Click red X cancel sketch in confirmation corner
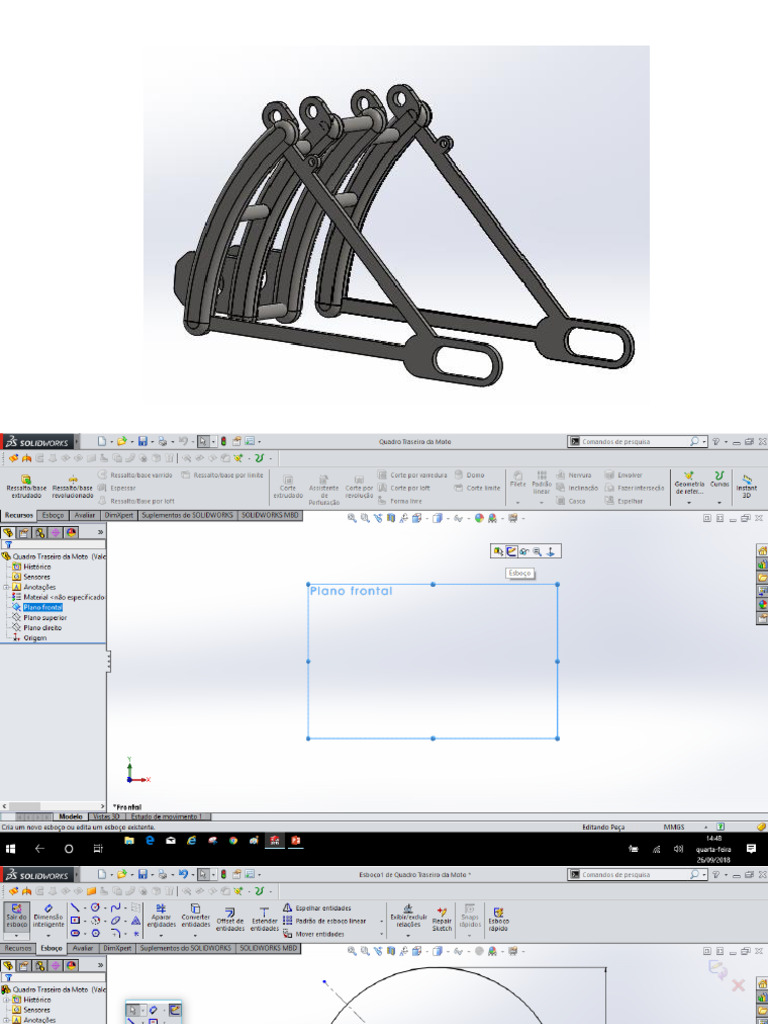 pos(739,985)
